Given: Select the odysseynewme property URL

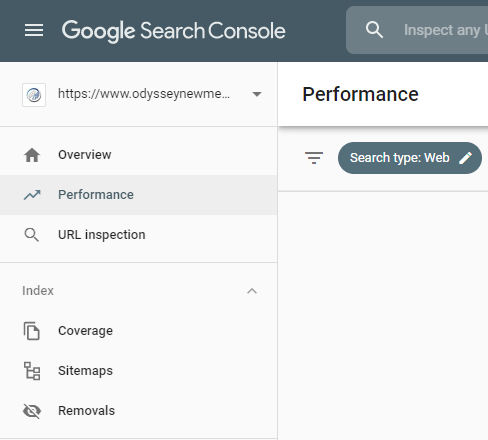Looking at the screenshot, I should click(x=144, y=94).
